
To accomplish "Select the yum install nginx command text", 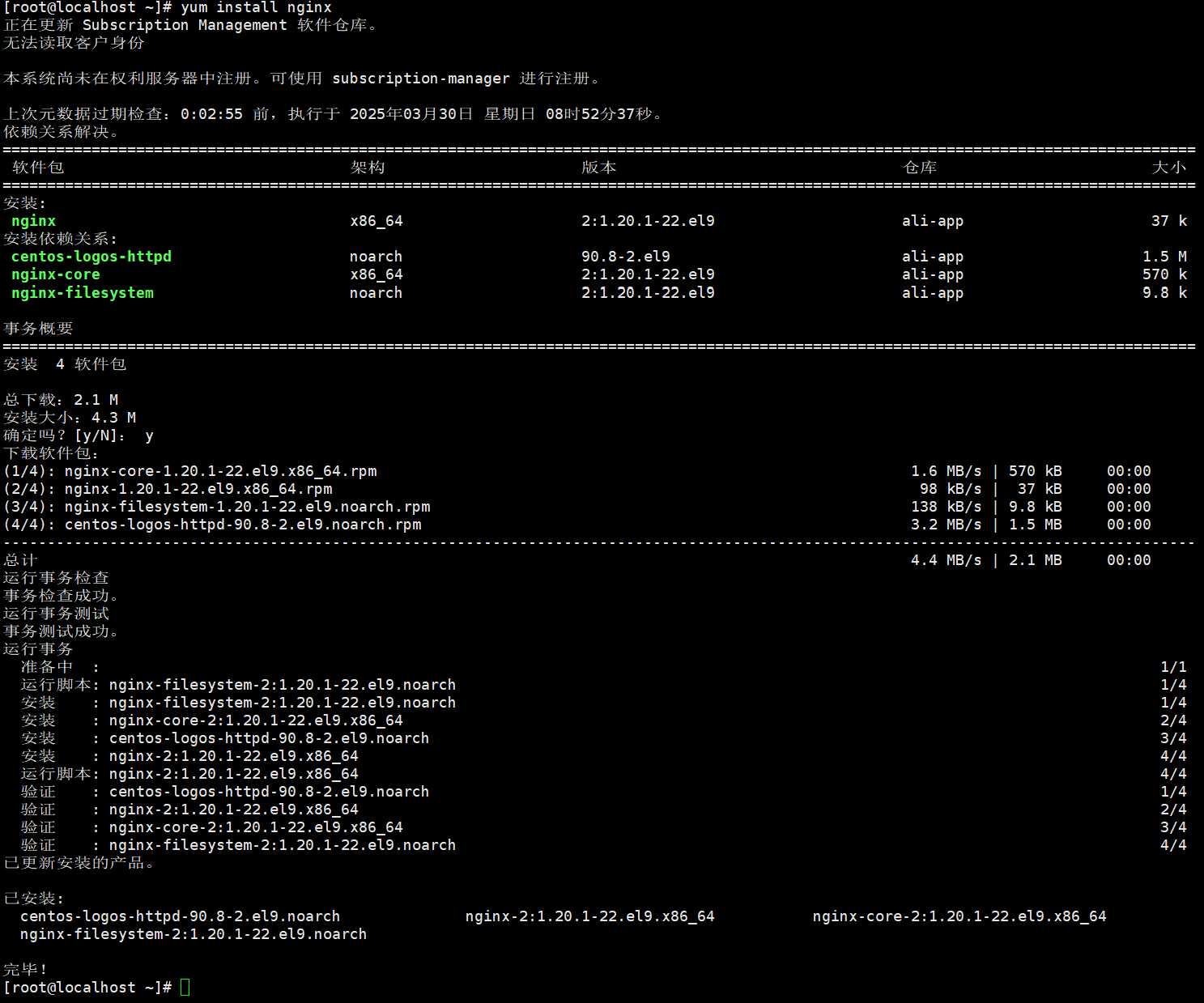I will [x=259, y=7].
